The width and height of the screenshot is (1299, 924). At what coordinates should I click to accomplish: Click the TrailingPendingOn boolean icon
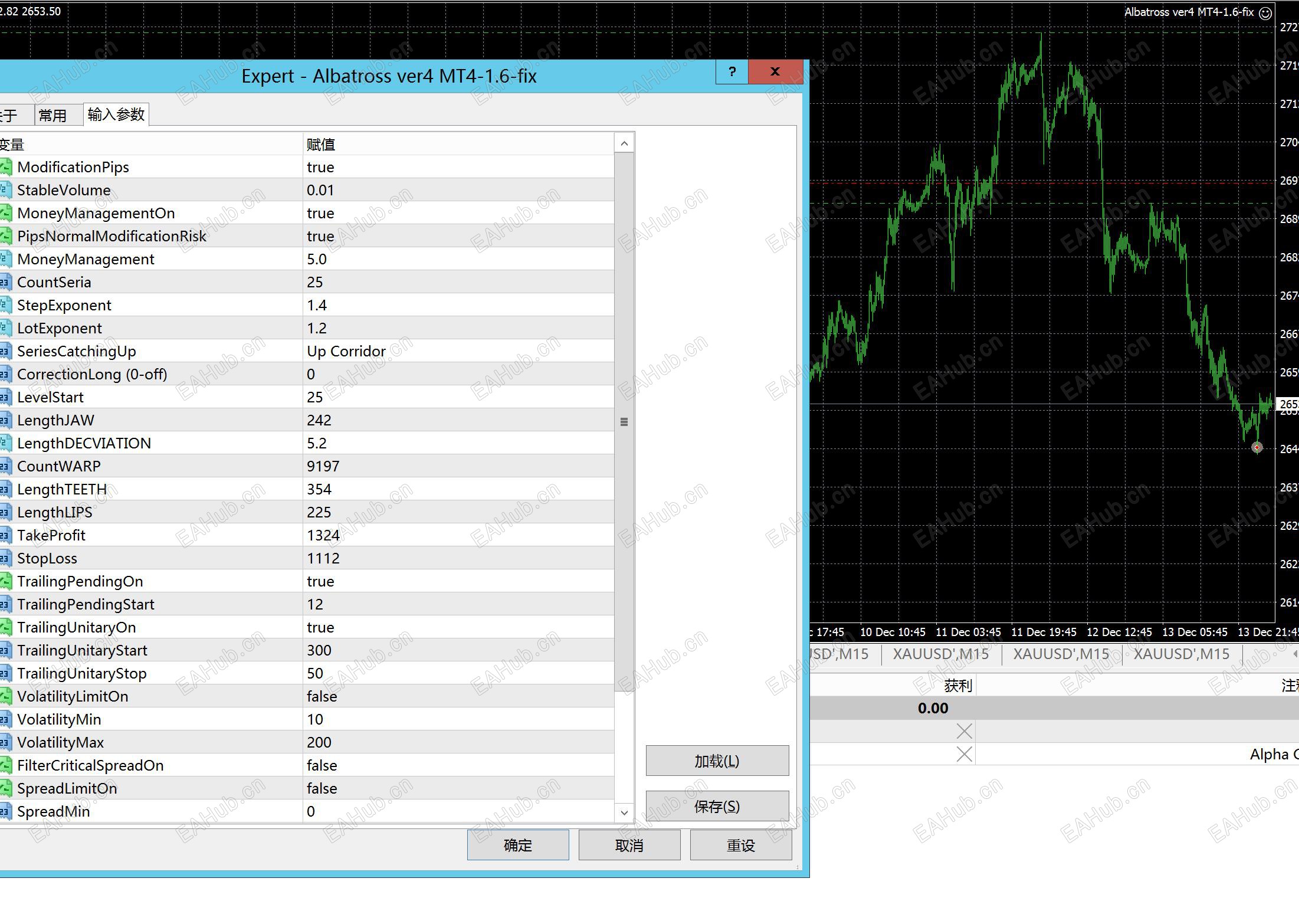[x=5, y=581]
